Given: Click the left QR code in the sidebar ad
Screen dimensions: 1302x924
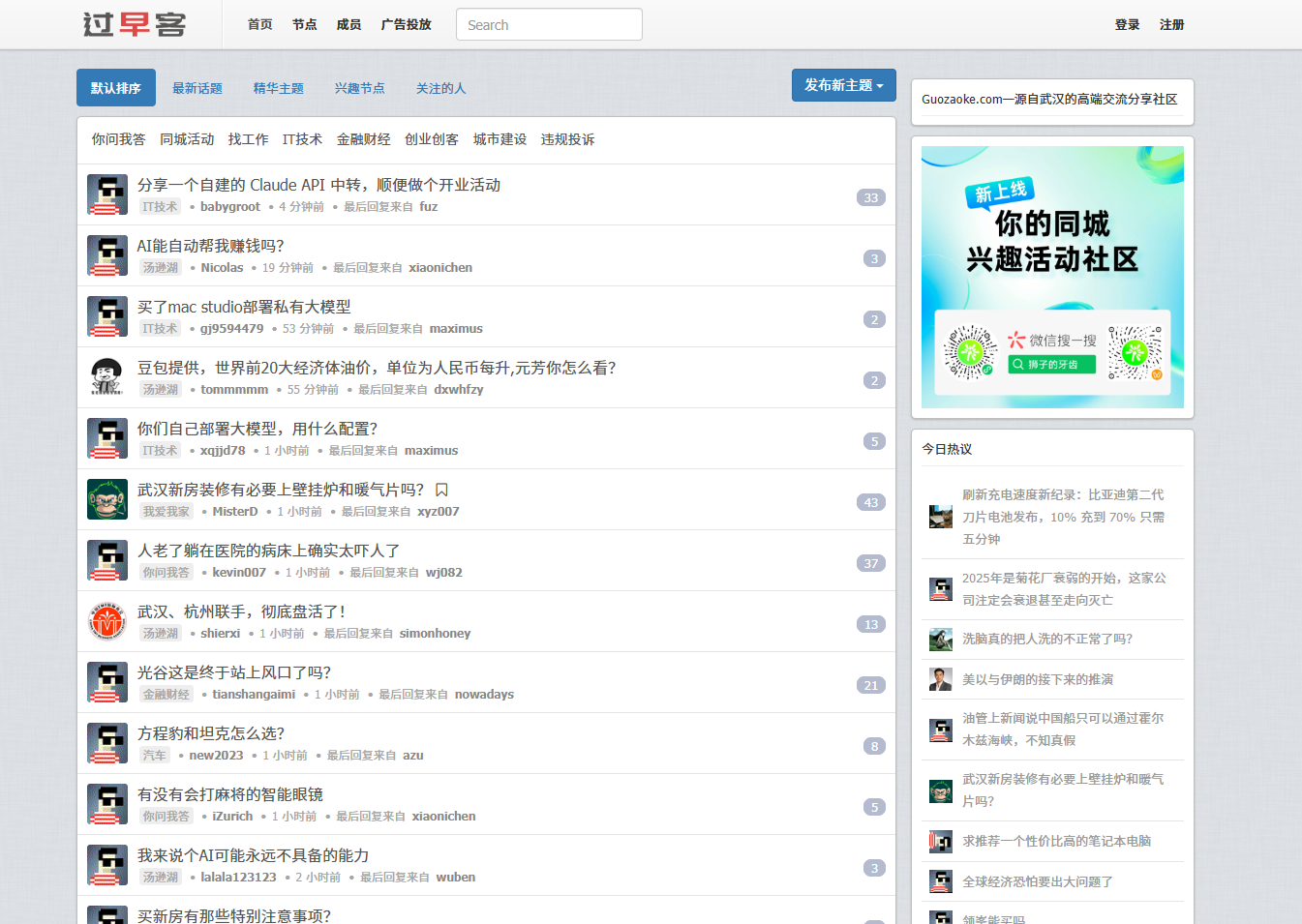Looking at the screenshot, I should (969, 353).
